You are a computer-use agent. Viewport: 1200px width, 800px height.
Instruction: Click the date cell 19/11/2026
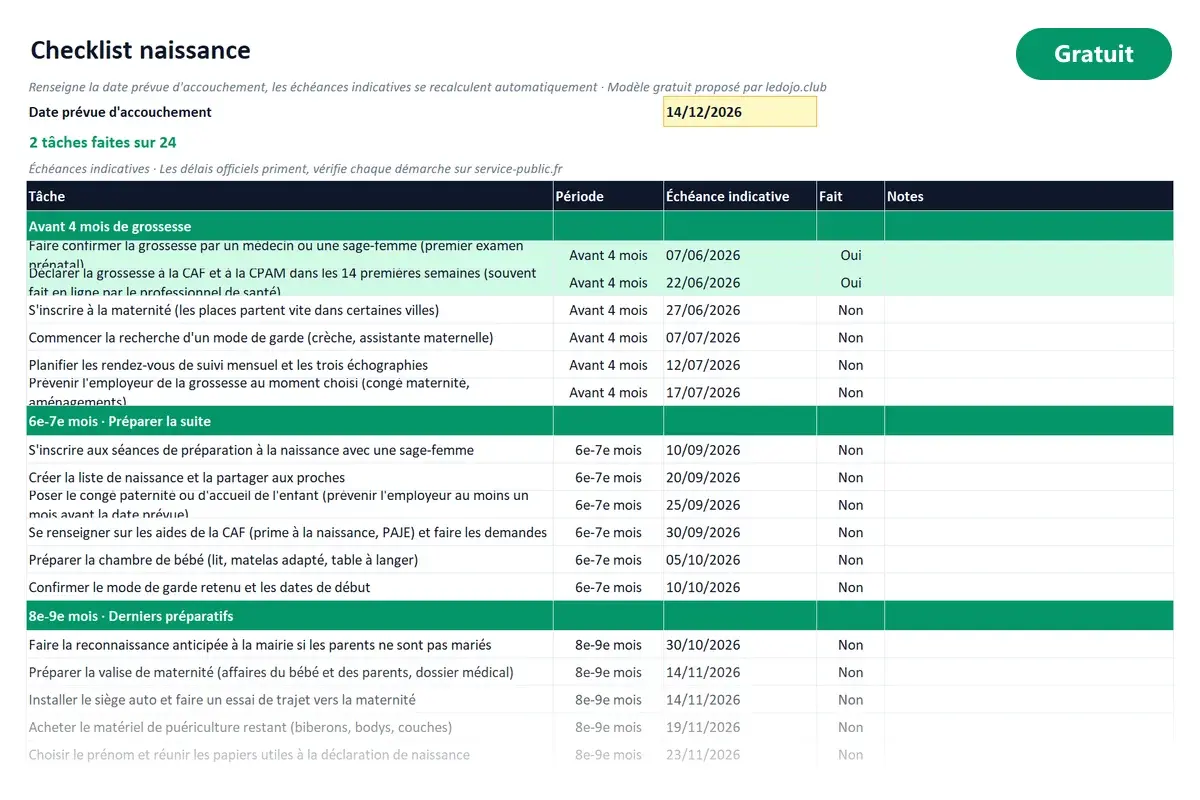click(x=740, y=728)
